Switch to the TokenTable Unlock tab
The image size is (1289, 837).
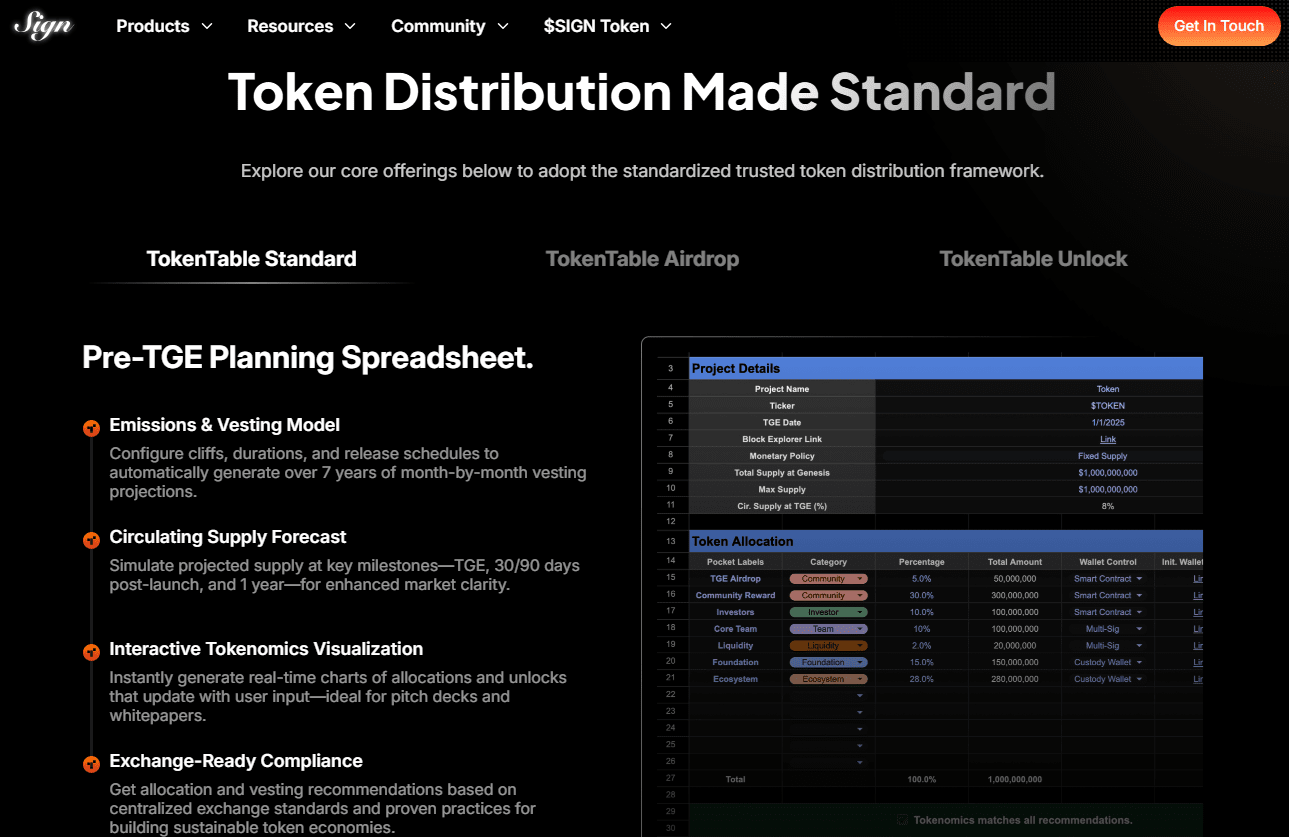tap(1033, 259)
